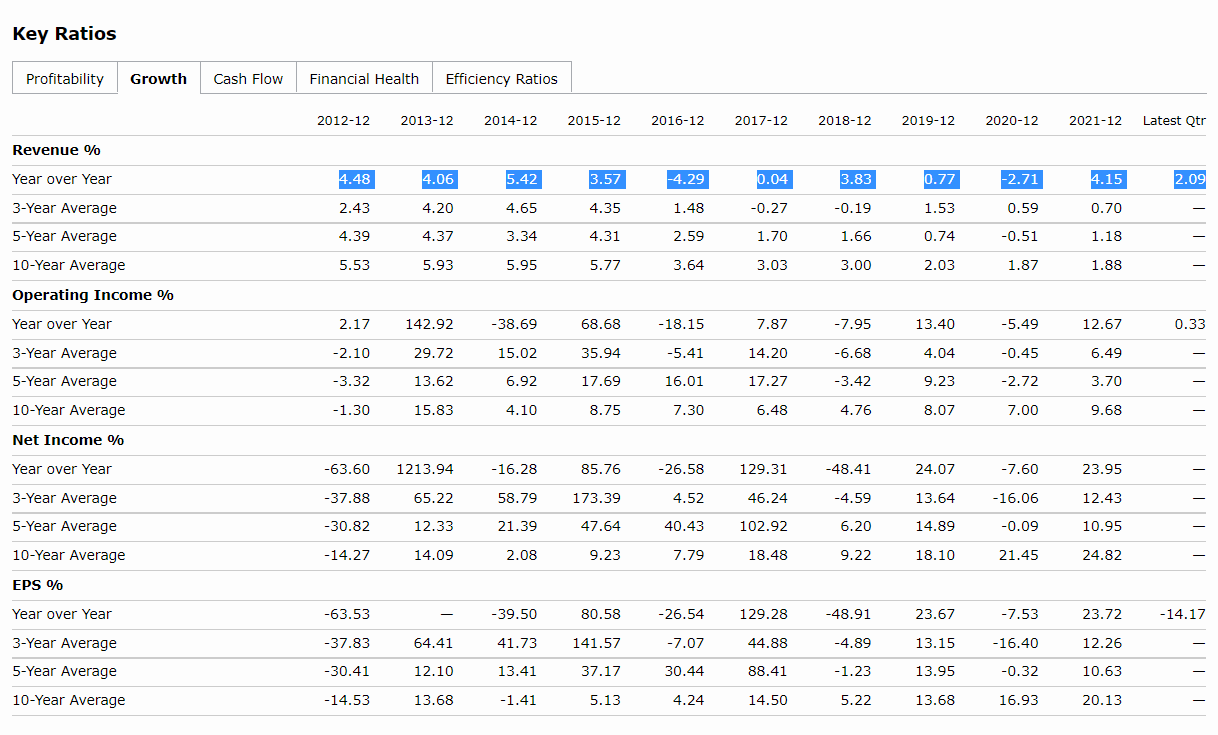This screenshot has height=735, width=1218.
Task: Switch to the Cash Flow tab
Action: pos(248,79)
